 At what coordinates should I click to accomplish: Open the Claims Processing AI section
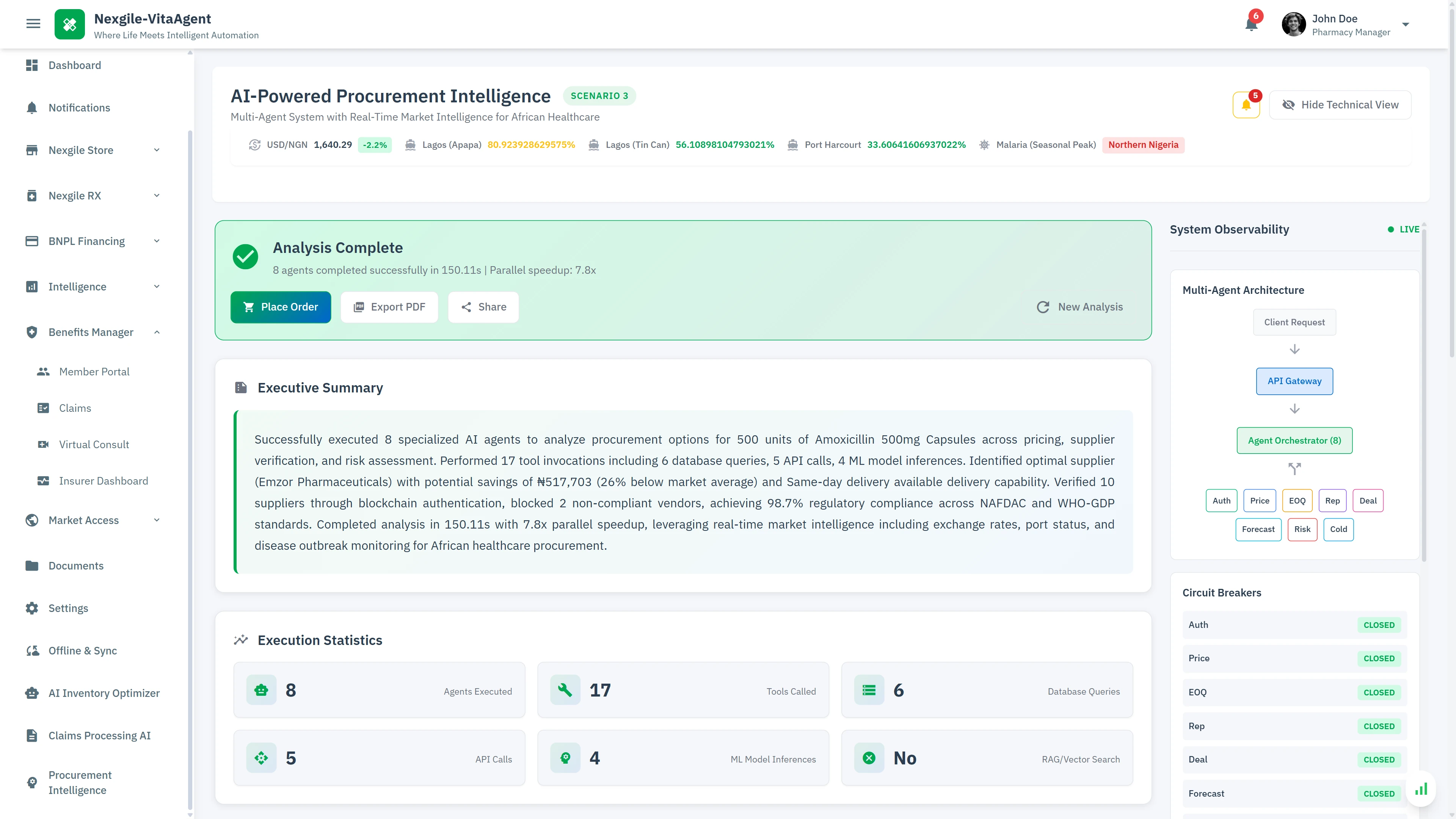[99, 735]
